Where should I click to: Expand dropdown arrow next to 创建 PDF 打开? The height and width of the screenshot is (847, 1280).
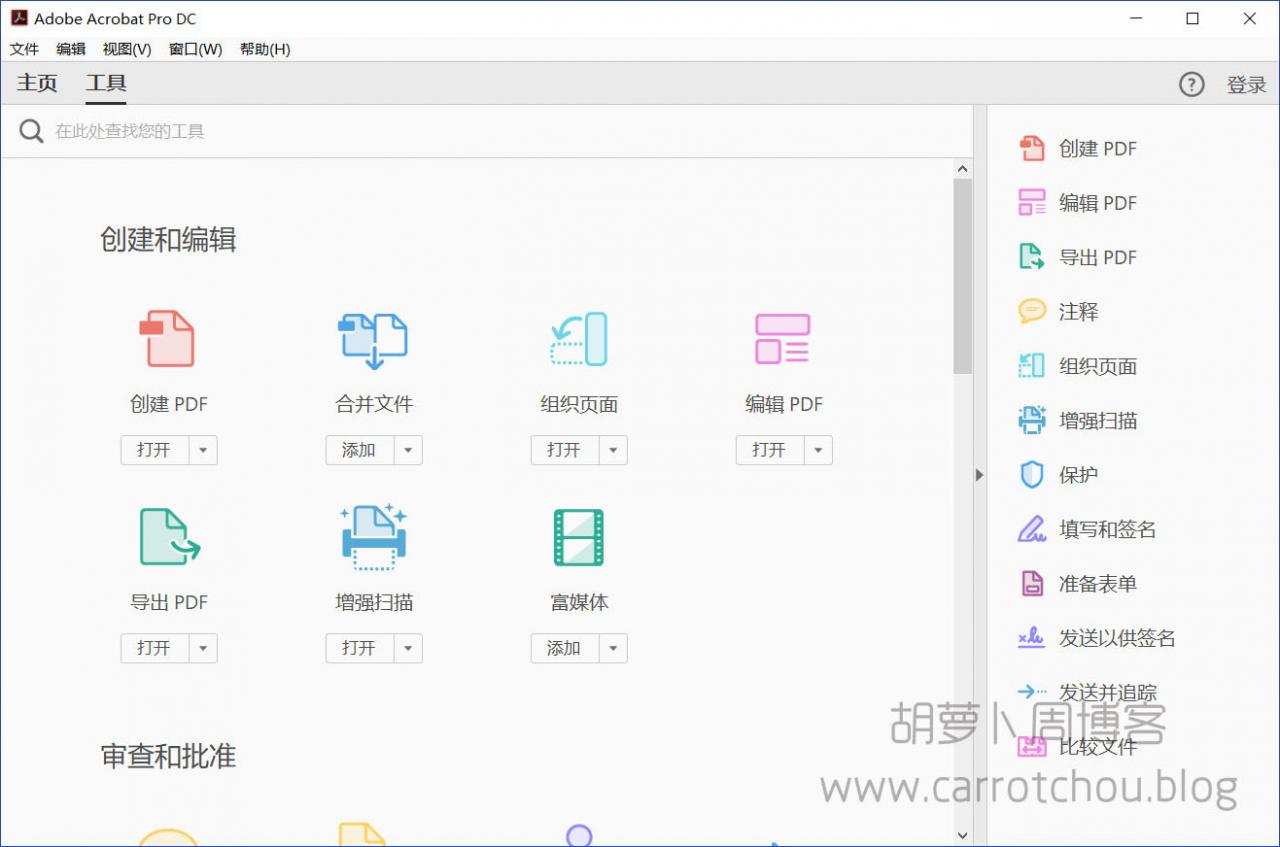(x=203, y=450)
